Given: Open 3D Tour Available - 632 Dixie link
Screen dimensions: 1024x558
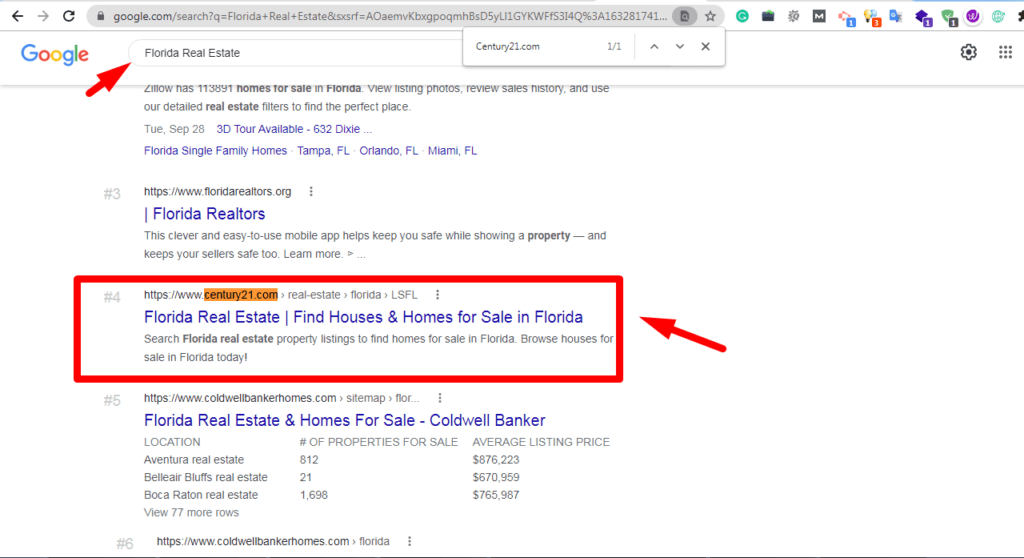Looking at the screenshot, I should pos(294,129).
